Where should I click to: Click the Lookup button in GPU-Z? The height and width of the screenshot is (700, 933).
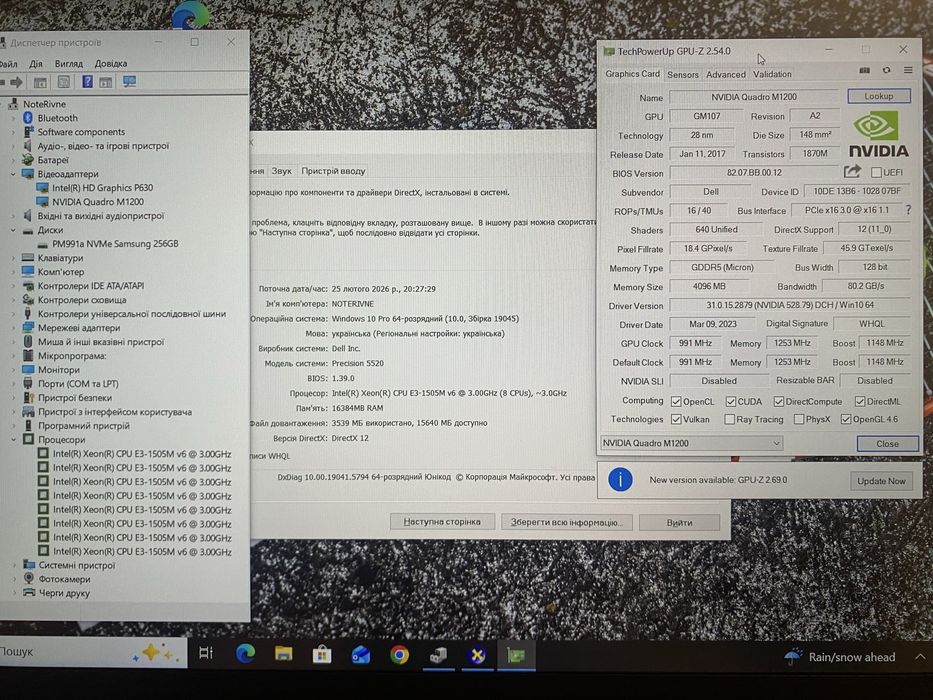pos(878,96)
